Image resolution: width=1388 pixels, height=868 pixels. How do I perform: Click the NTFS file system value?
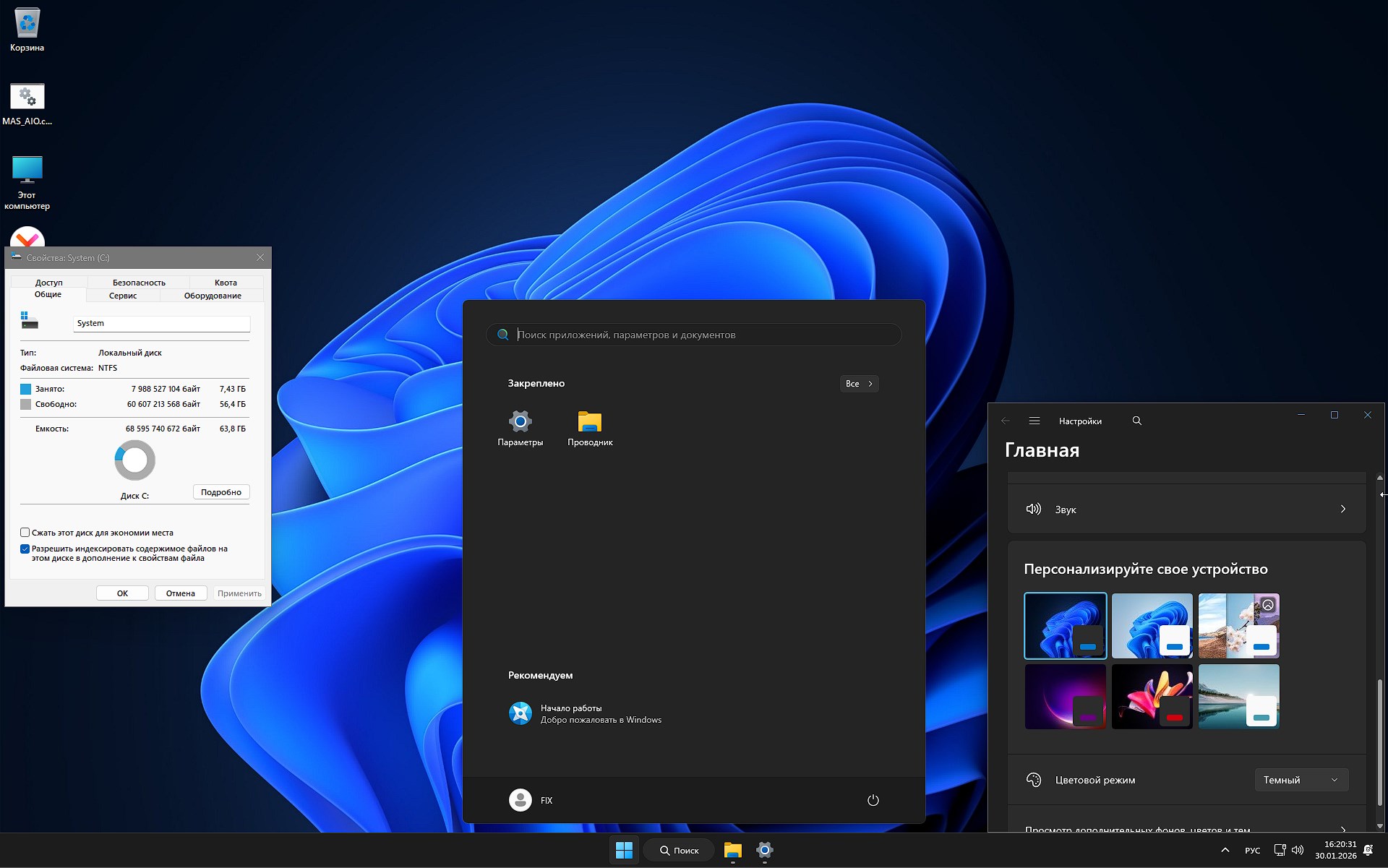pos(108,368)
